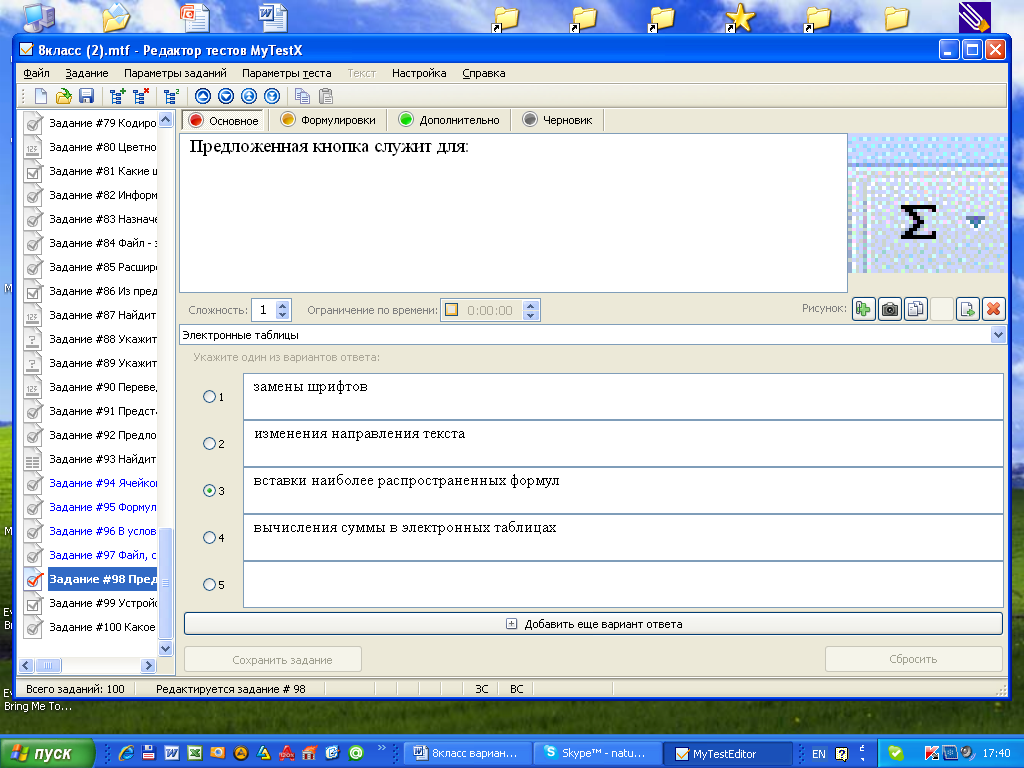Expand Добавить еще вариант ответа

(593, 624)
